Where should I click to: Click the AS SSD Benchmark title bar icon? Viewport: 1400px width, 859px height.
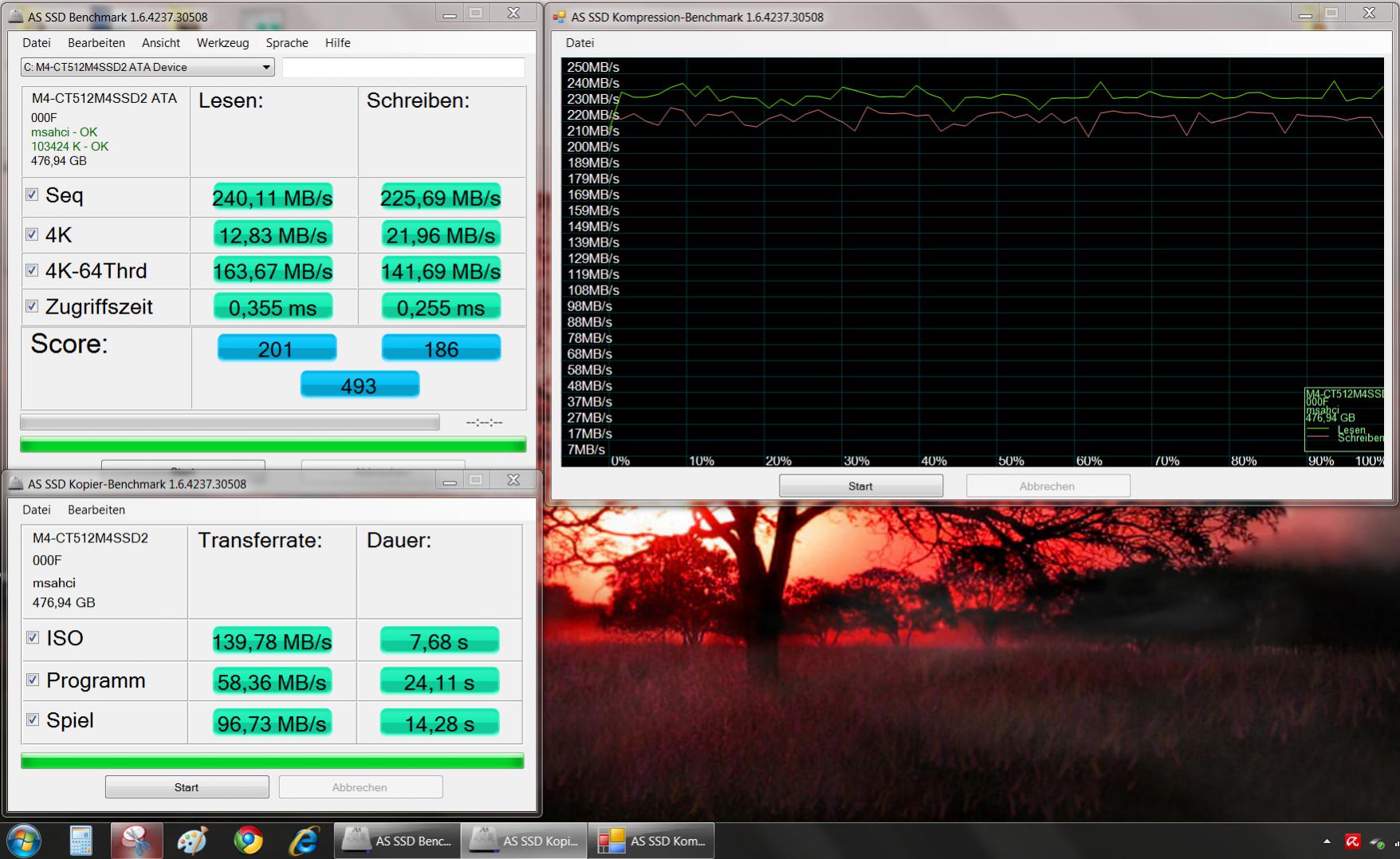tap(16, 17)
